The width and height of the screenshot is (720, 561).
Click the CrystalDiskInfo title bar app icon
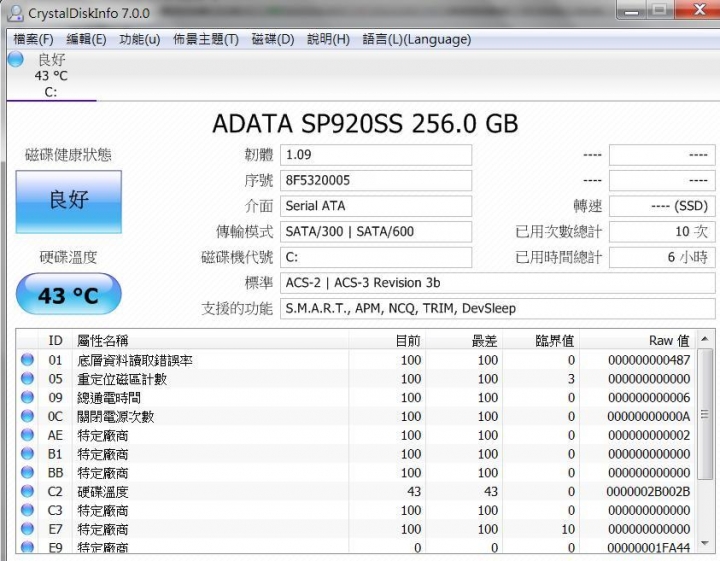click(x=16, y=12)
